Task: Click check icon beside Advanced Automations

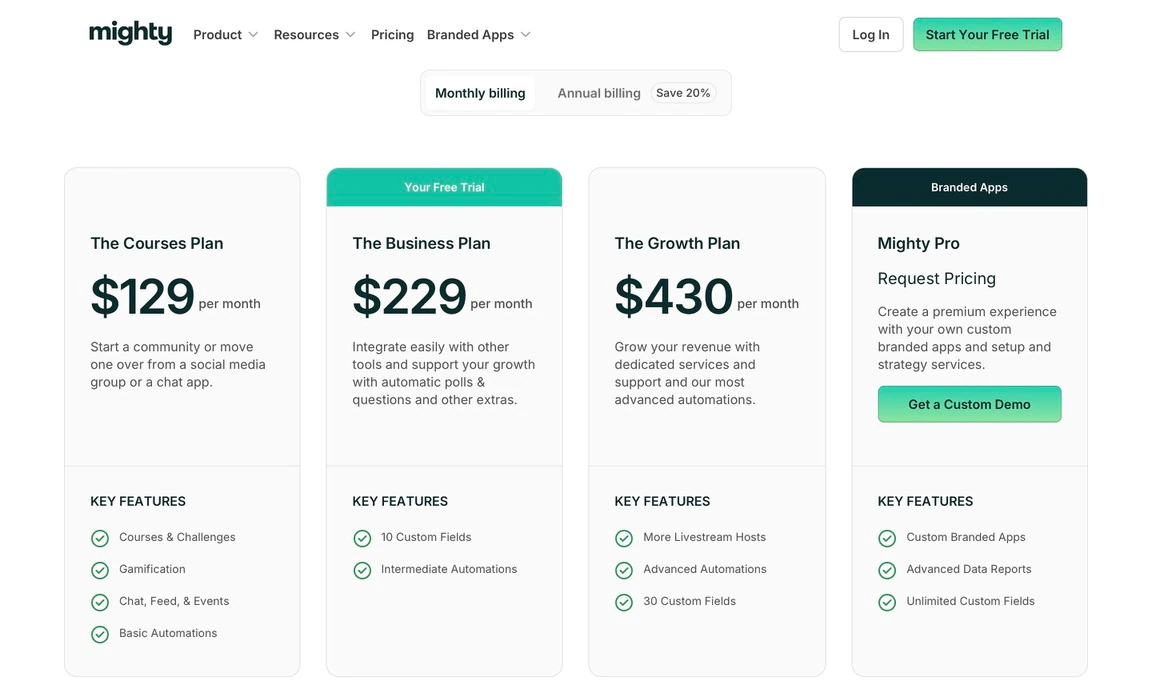Action: 624,570
